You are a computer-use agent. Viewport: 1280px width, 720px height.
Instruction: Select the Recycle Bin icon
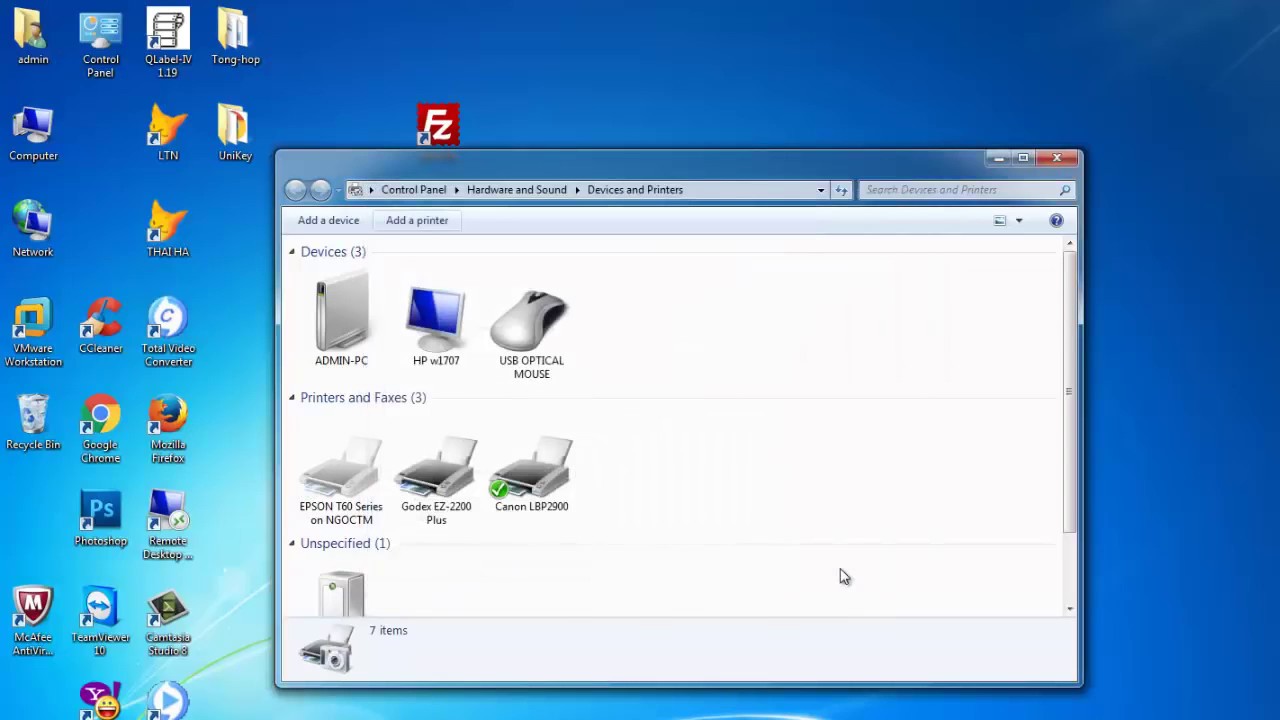coord(33,423)
